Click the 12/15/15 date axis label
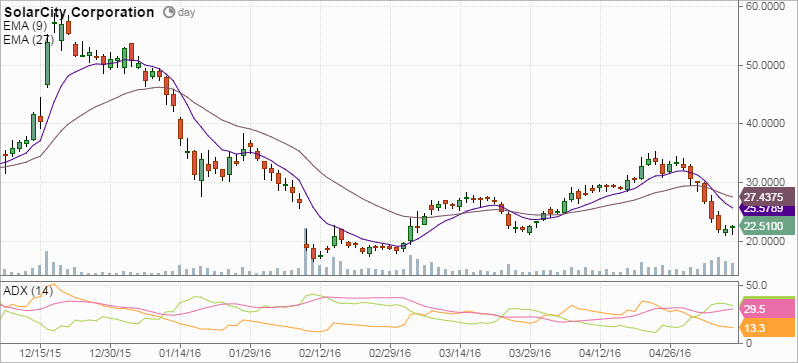 pos(39,352)
